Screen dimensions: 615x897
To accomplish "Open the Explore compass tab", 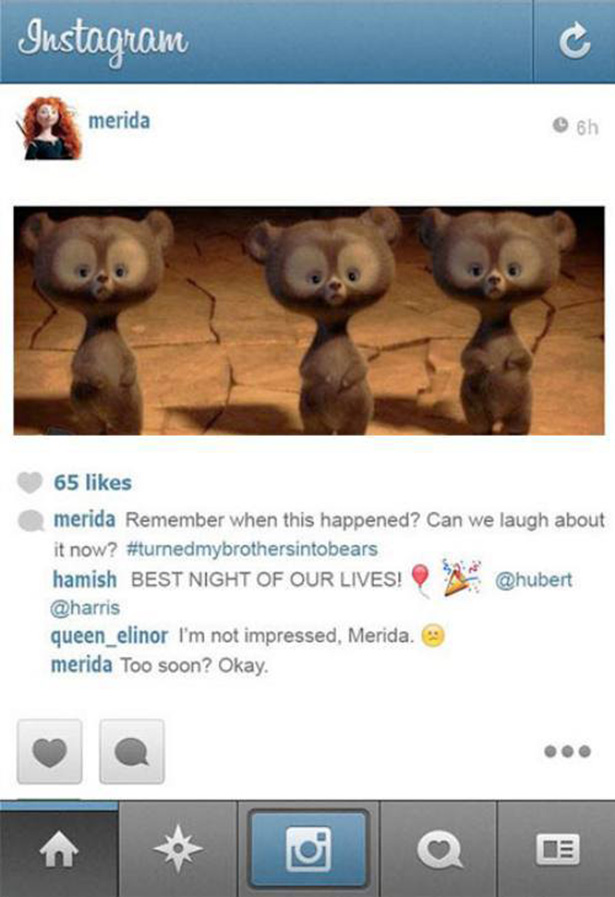I will 178,850.
